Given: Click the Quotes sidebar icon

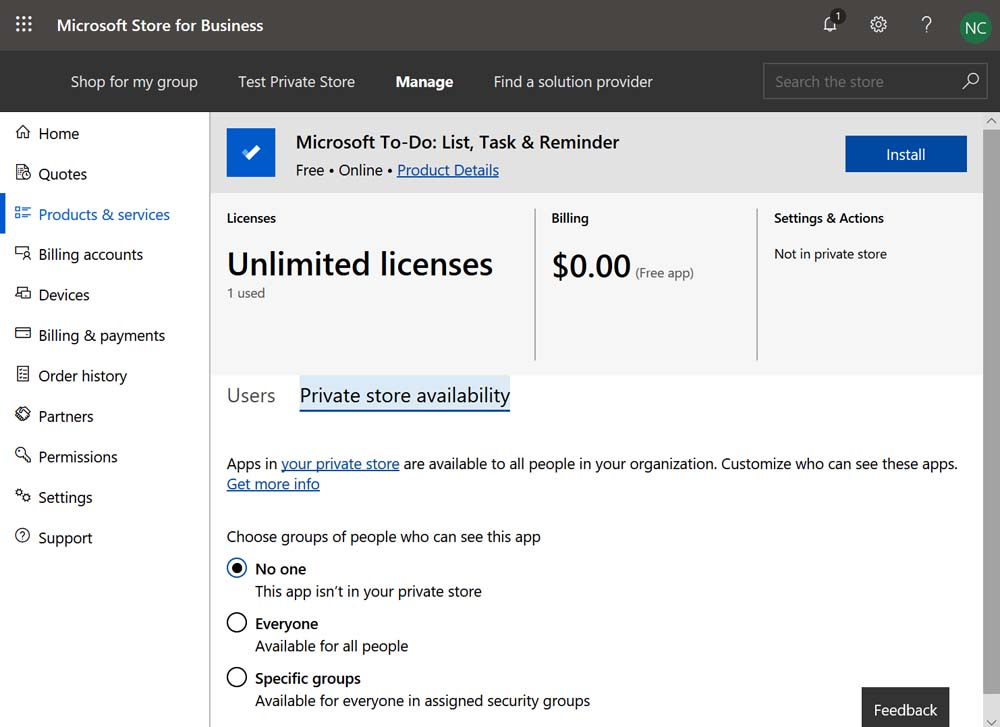Looking at the screenshot, I should click(x=23, y=173).
